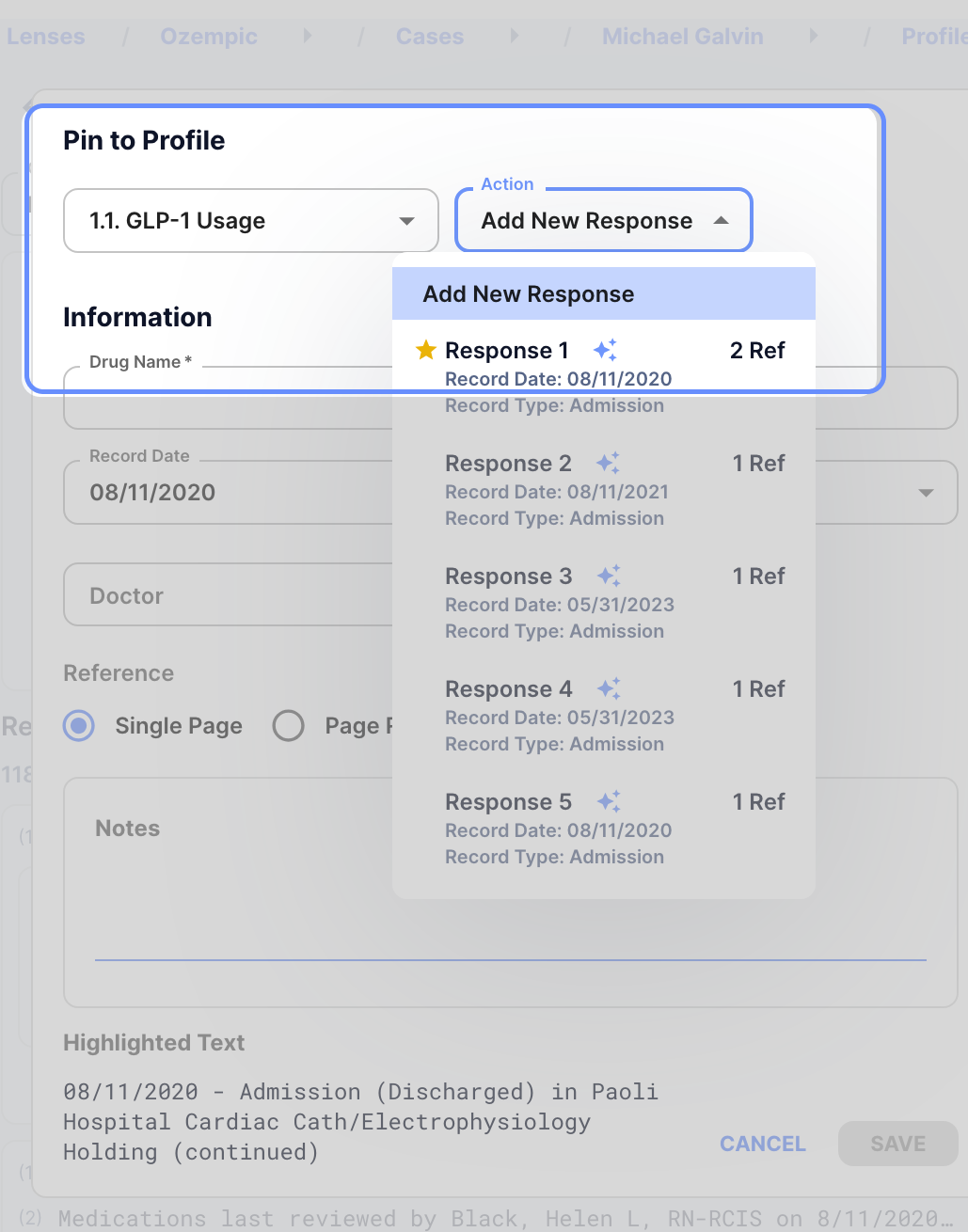
Task: Click the dropdown arrow right of Record Date row
Action: click(926, 493)
